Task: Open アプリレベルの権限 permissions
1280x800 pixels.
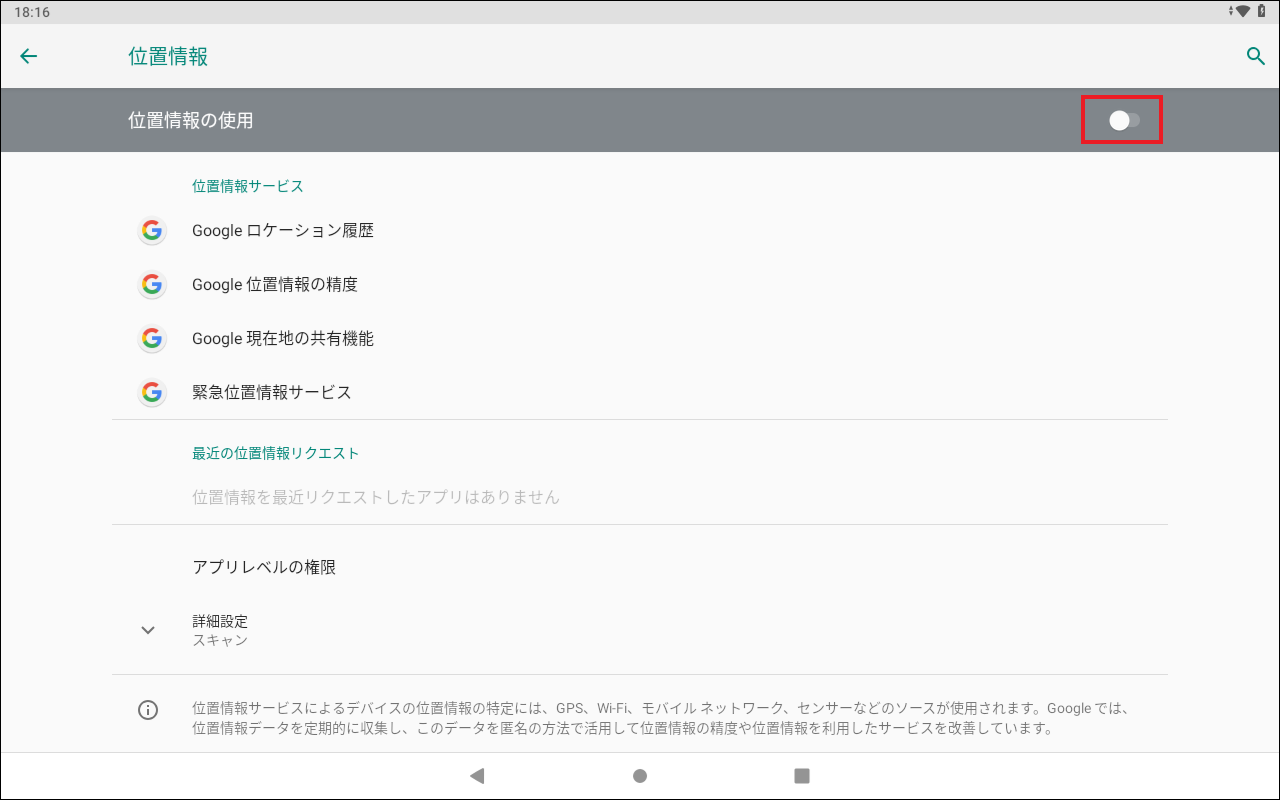Action: point(264,567)
